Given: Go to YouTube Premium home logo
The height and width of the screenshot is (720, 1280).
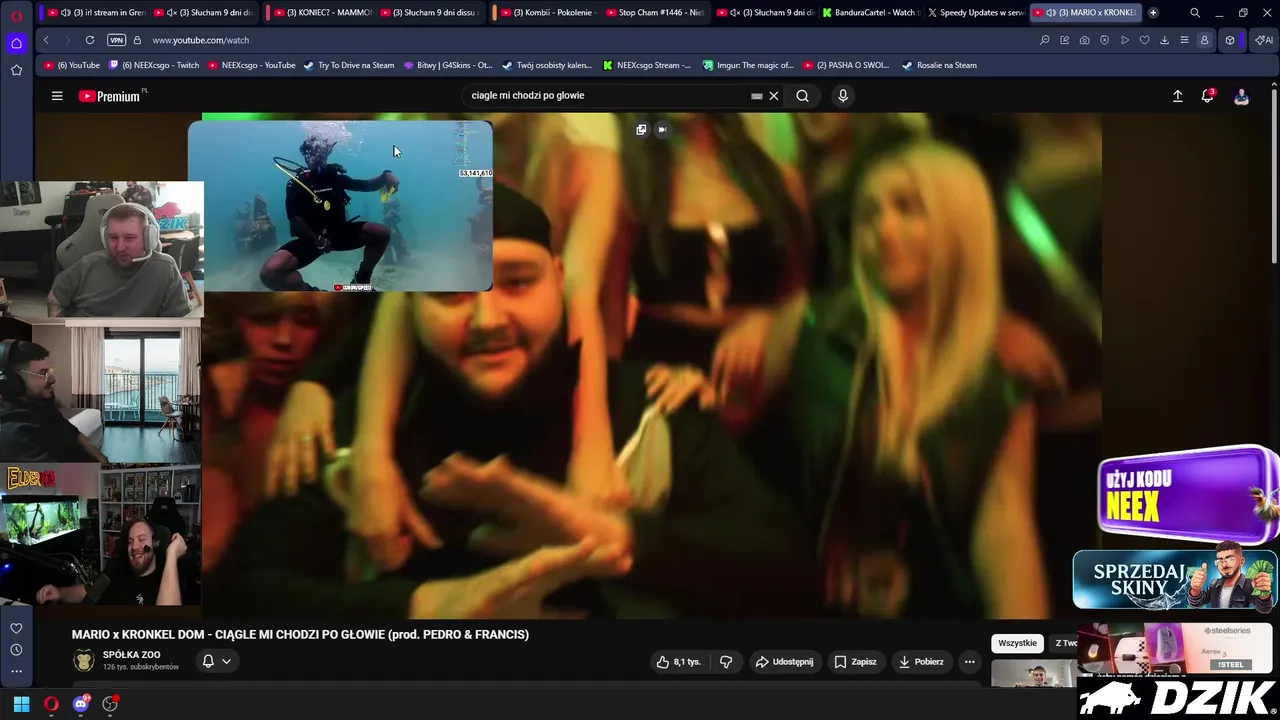Looking at the screenshot, I should [110, 96].
